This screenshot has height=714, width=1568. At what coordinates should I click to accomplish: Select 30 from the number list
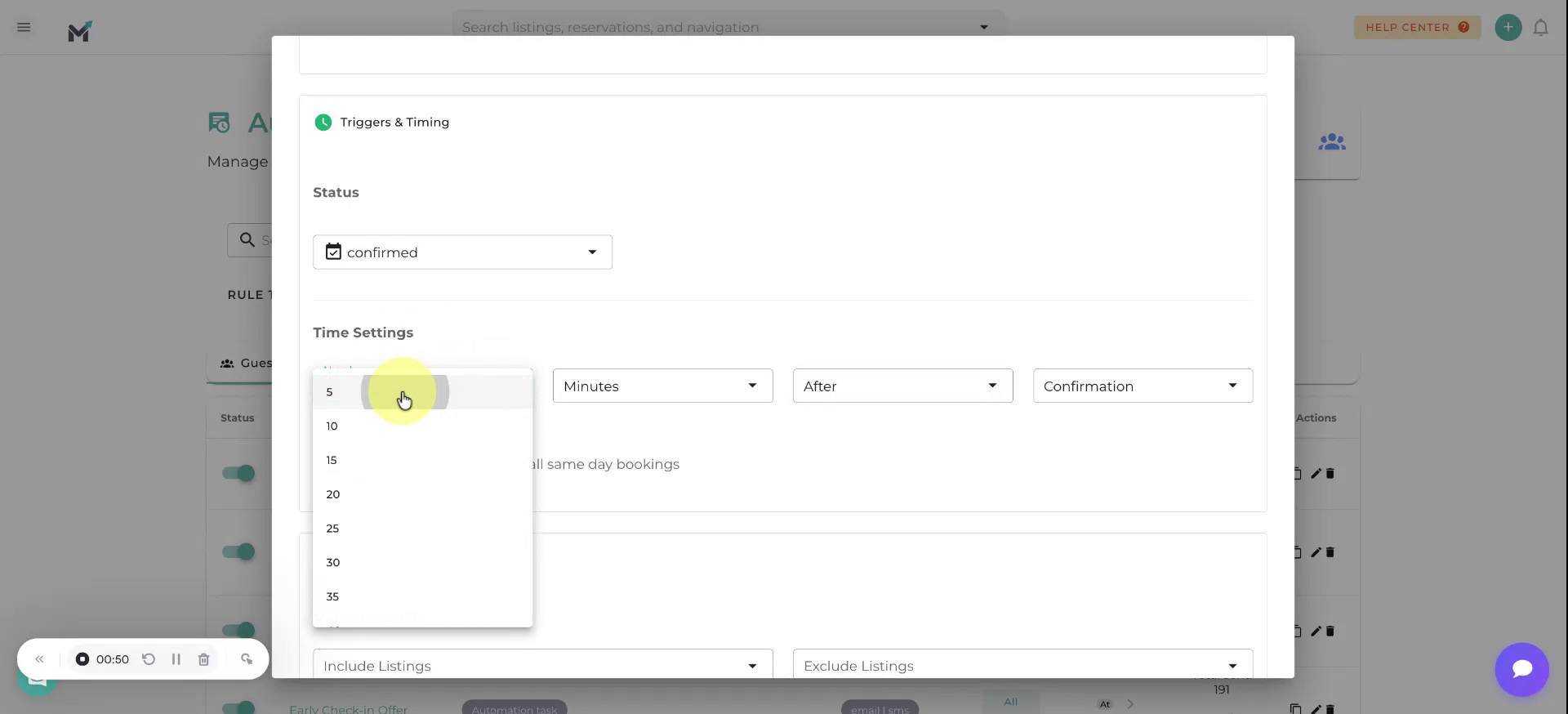[x=422, y=563]
